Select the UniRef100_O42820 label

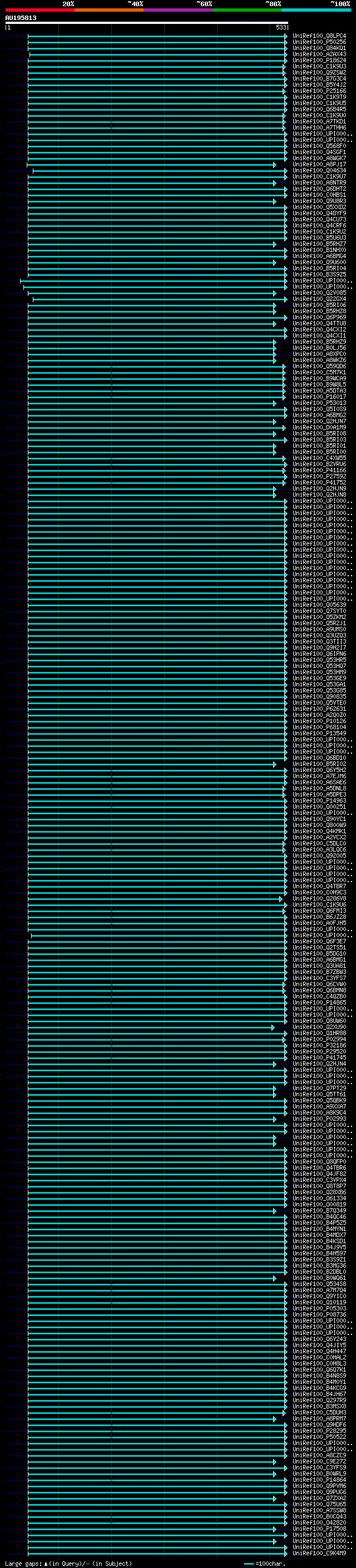pos(319,1522)
